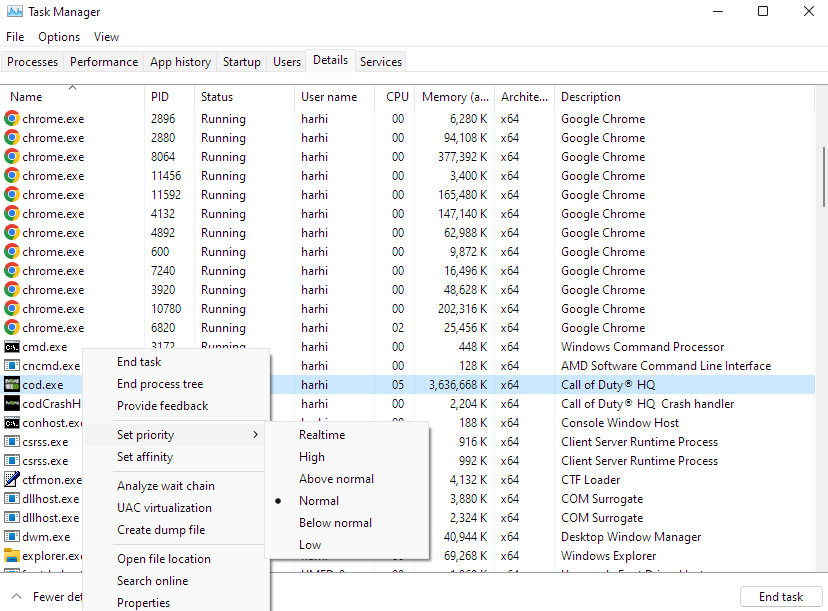Viewport: 828px width, 611px height.
Task: Click the codCrashHandler process icon
Action: point(12,404)
